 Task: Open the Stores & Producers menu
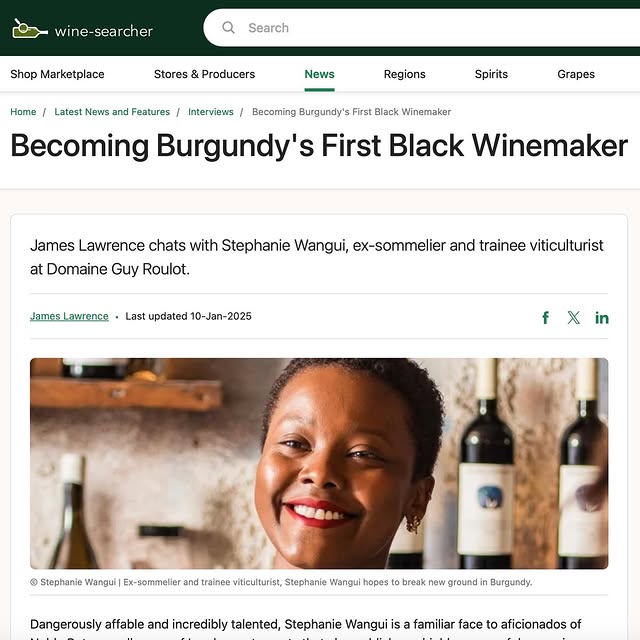pyautogui.click(x=204, y=74)
